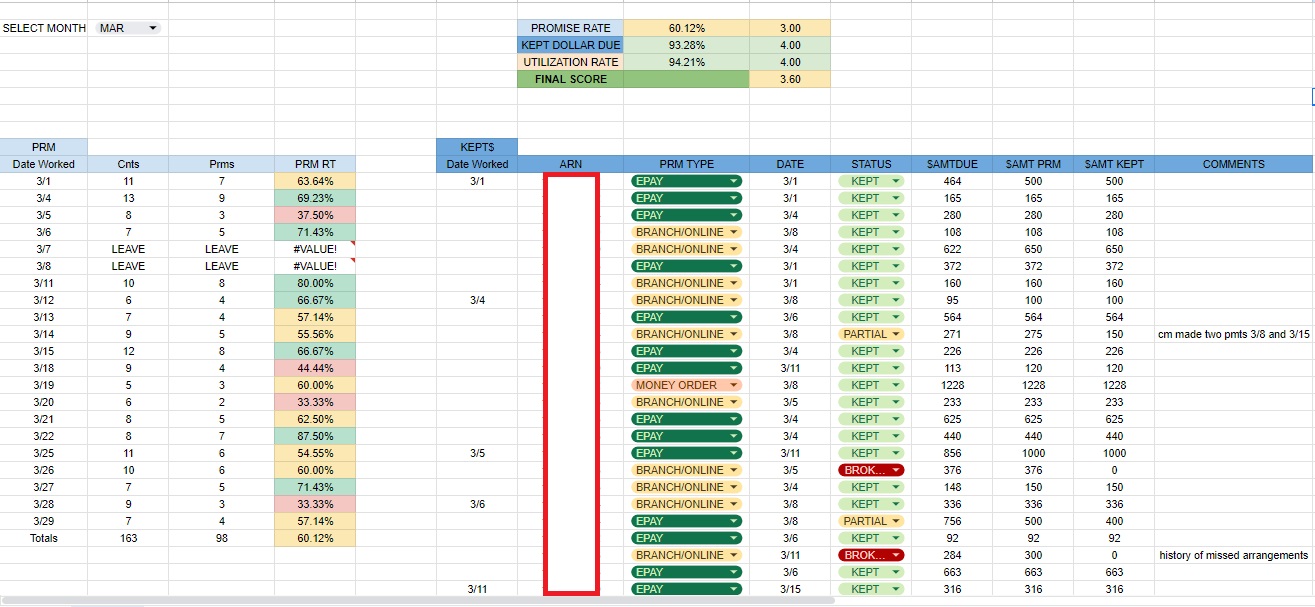Click the 94.21% utilization value
The height and width of the screenshot is (607, 1315).
tap(686, 62)
